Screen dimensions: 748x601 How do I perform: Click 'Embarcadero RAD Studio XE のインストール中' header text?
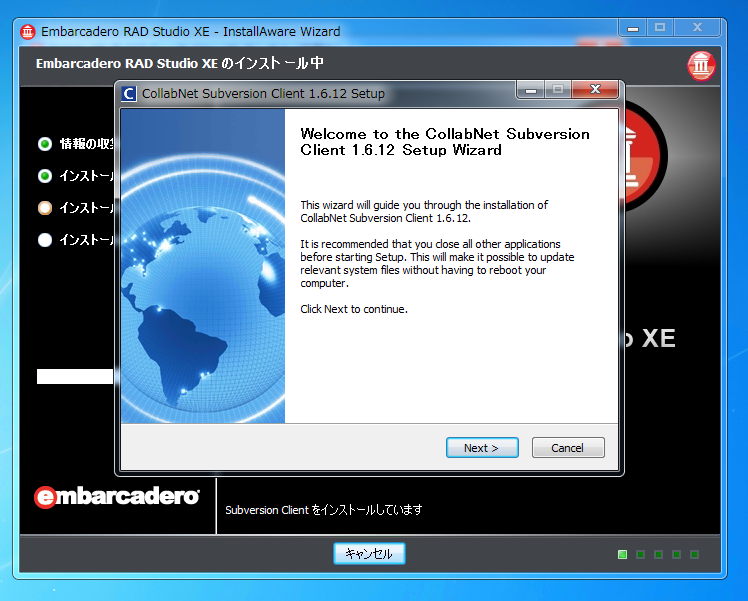180,63
